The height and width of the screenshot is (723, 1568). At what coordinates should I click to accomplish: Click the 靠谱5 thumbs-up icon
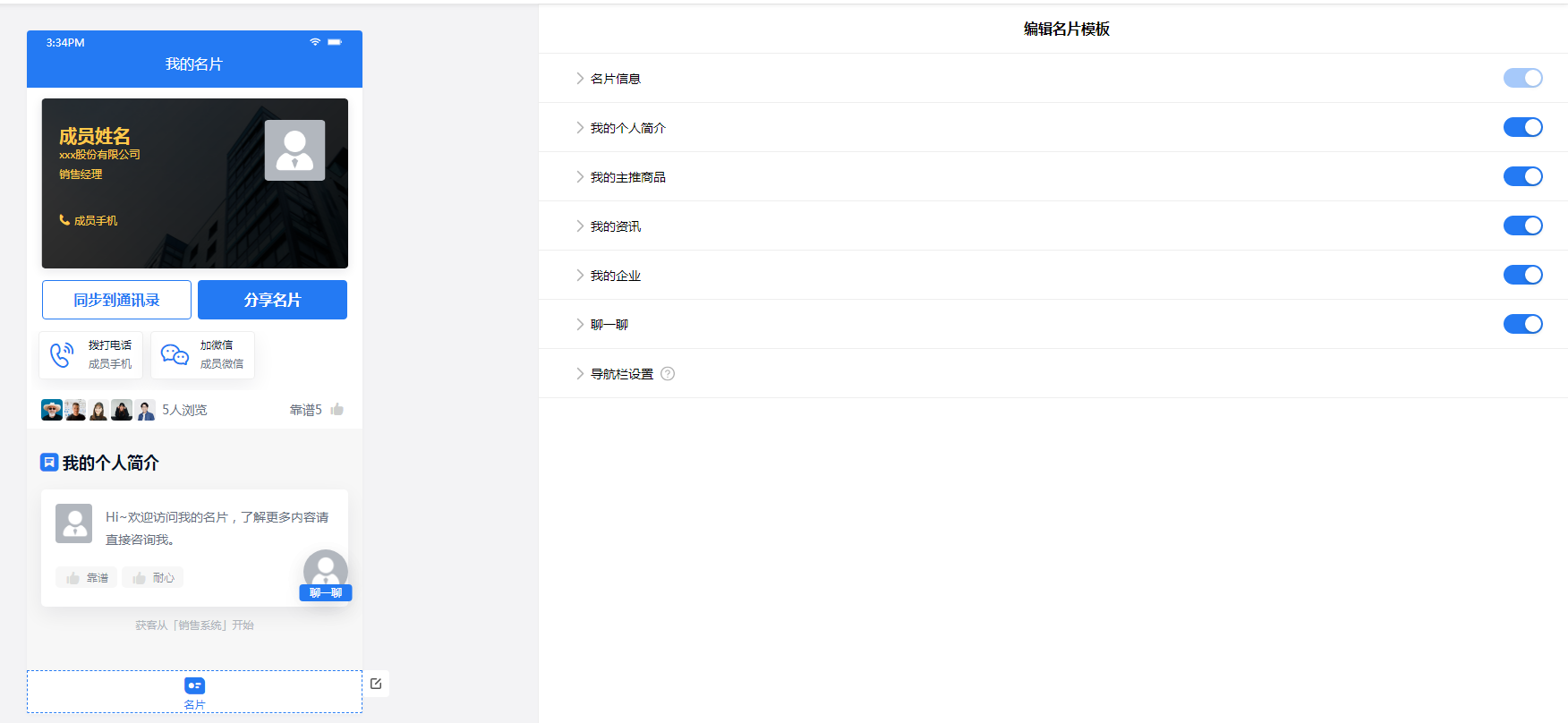(x=337, y=410)
